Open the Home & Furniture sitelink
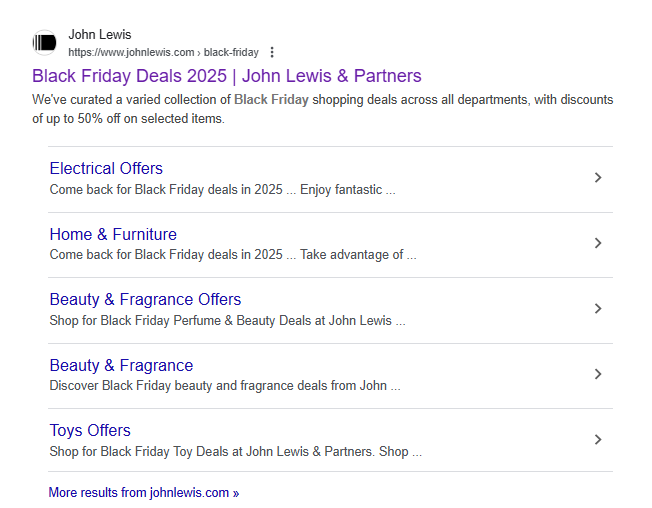 113,234
